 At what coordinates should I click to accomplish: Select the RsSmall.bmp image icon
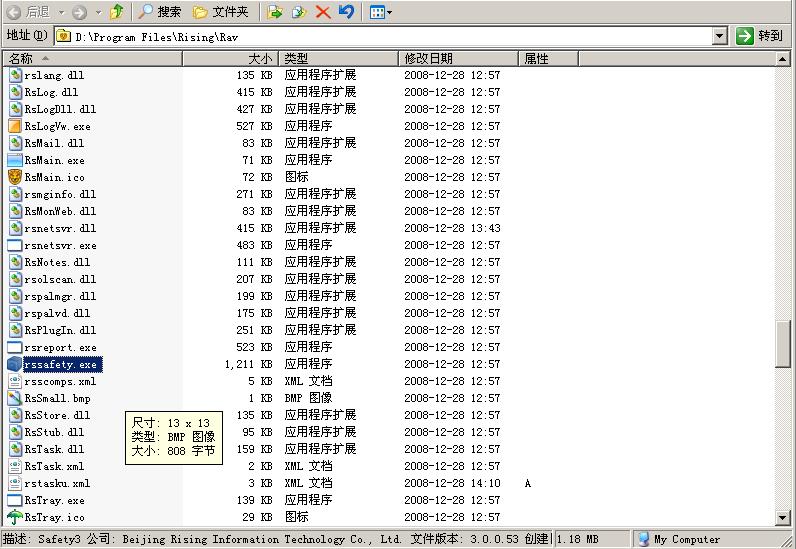point(15,398)
